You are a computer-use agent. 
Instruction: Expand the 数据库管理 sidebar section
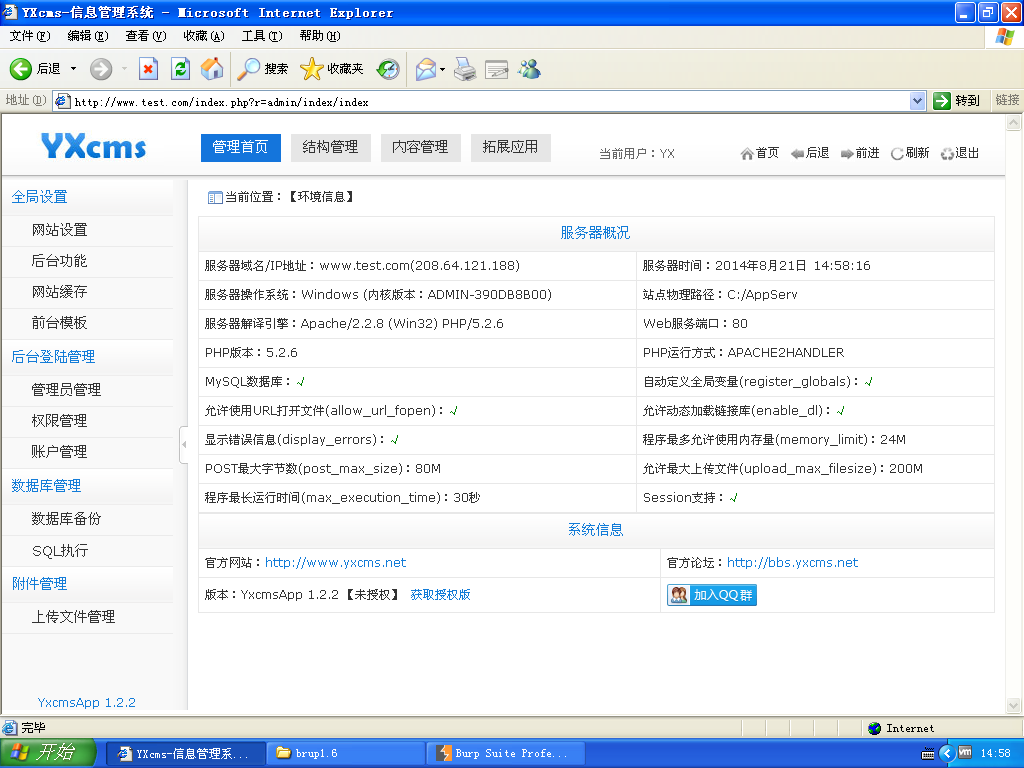[x=46, y=486]
